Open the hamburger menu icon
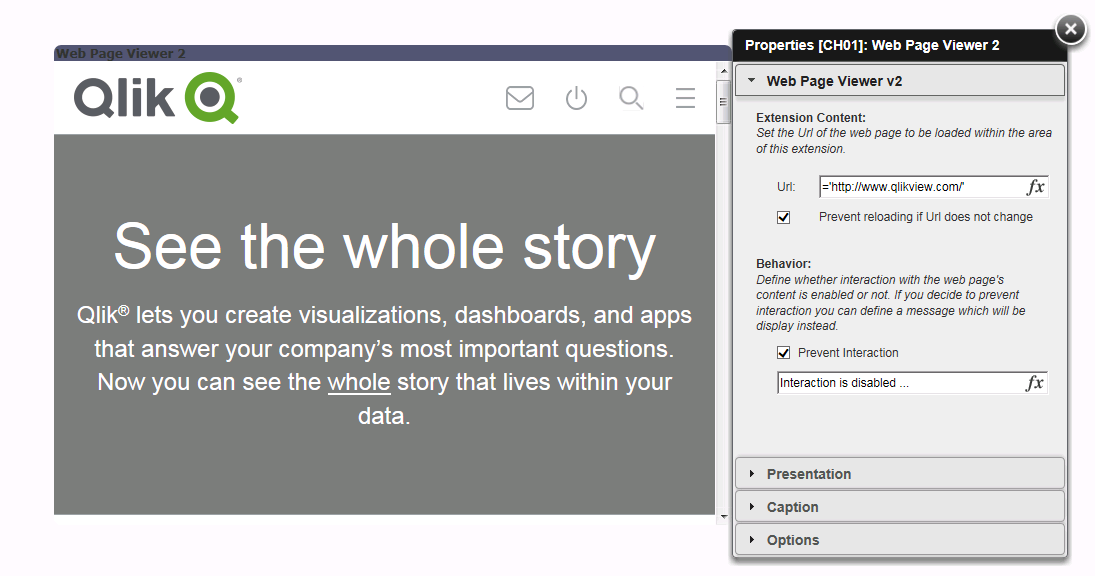 (x=685, y=98)
